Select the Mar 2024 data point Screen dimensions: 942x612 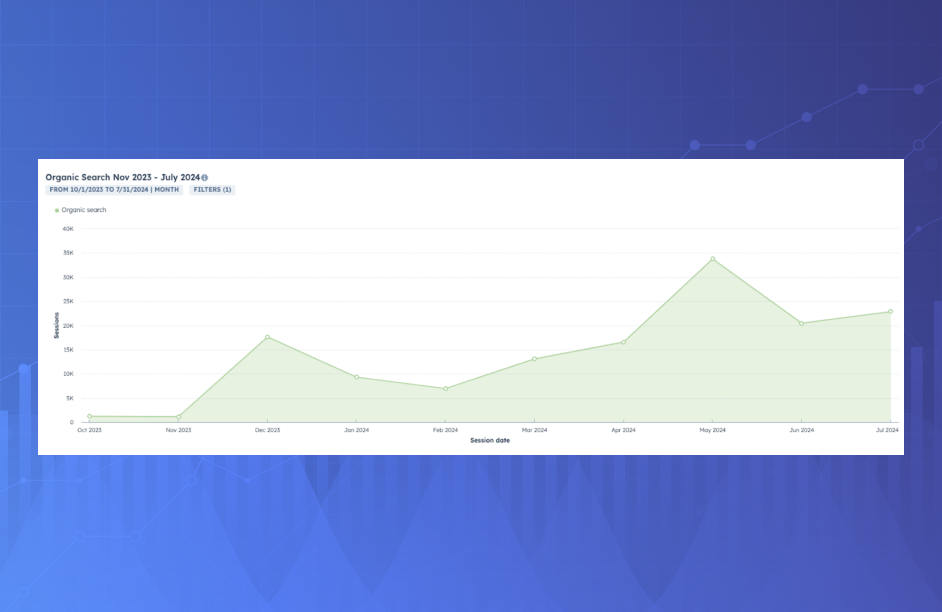(x=534, y=359)
